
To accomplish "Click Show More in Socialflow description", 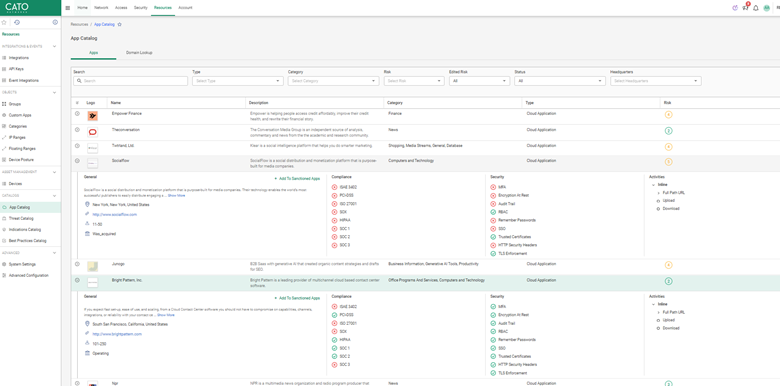I will coord(176,195).
